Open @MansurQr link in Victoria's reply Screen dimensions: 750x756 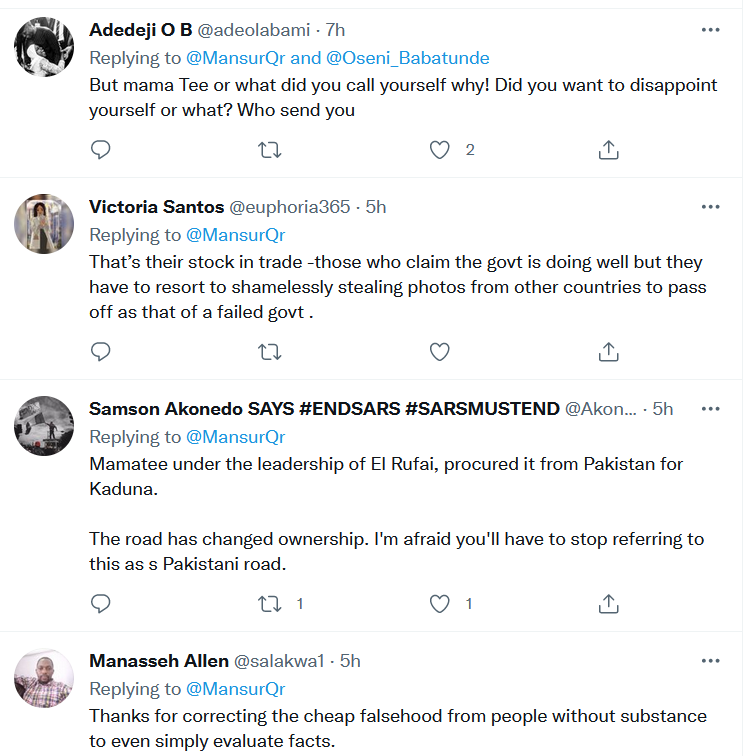pyautogui.click(x=238, y=235)
